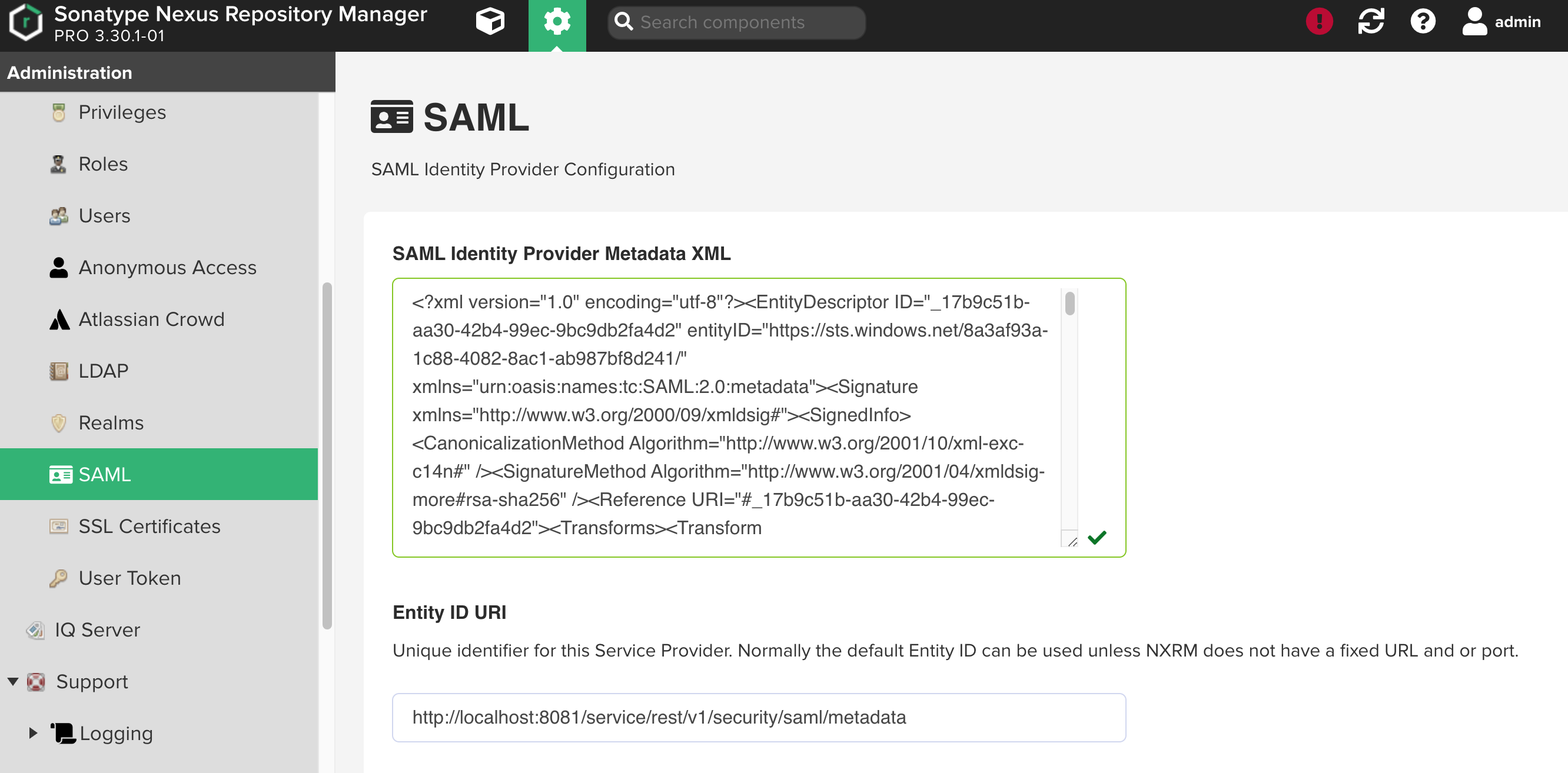
Task: Click the metadata XML textarea scrollbar
Action: pos(1069,304)
